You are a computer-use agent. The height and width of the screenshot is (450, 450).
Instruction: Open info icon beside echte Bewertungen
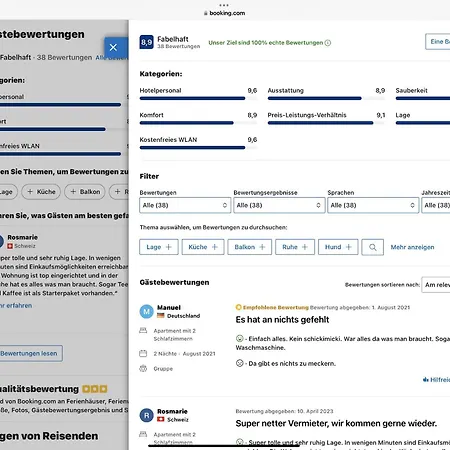pos(328,43)
